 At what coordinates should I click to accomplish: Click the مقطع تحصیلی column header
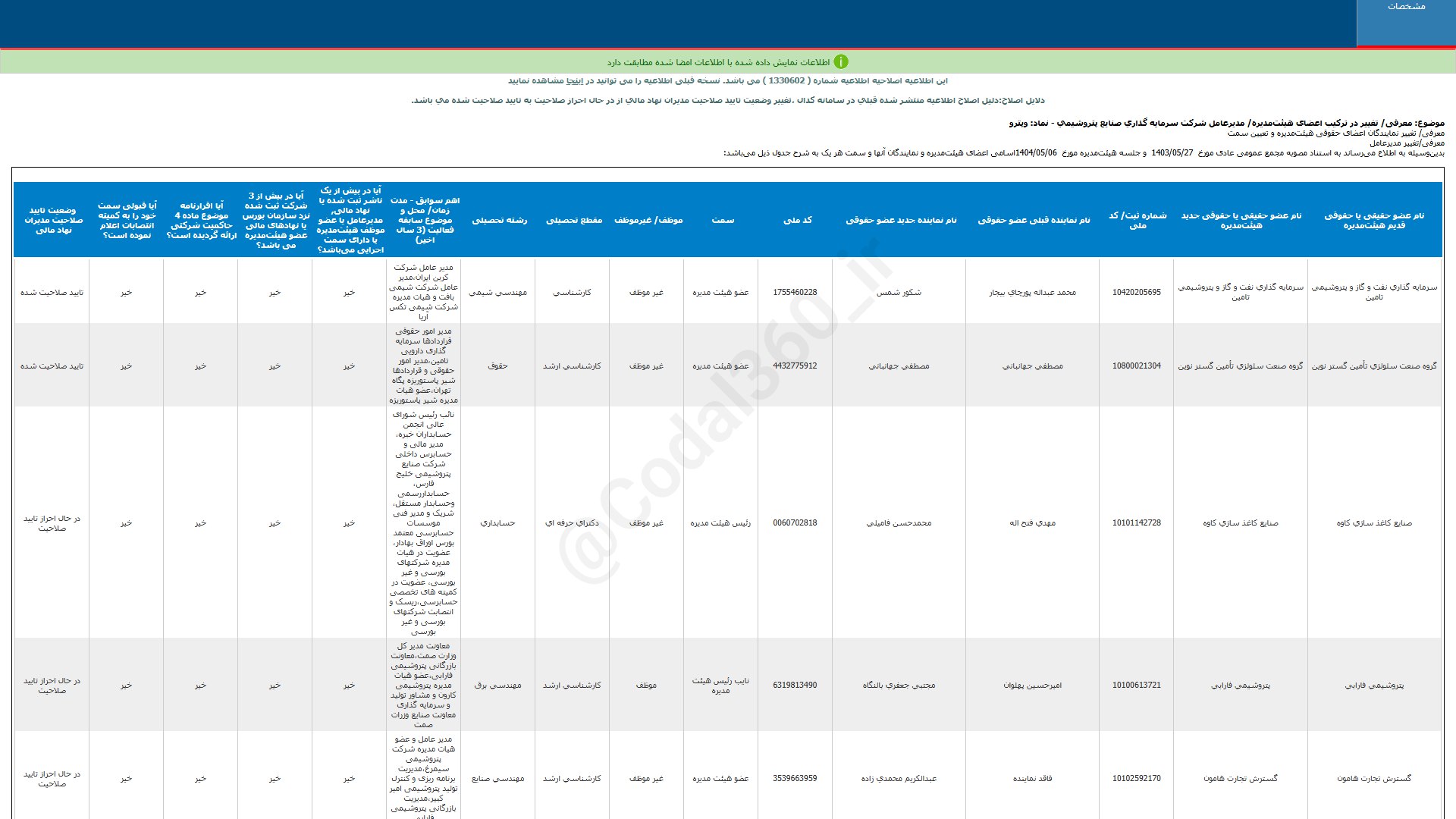point(573,220)
